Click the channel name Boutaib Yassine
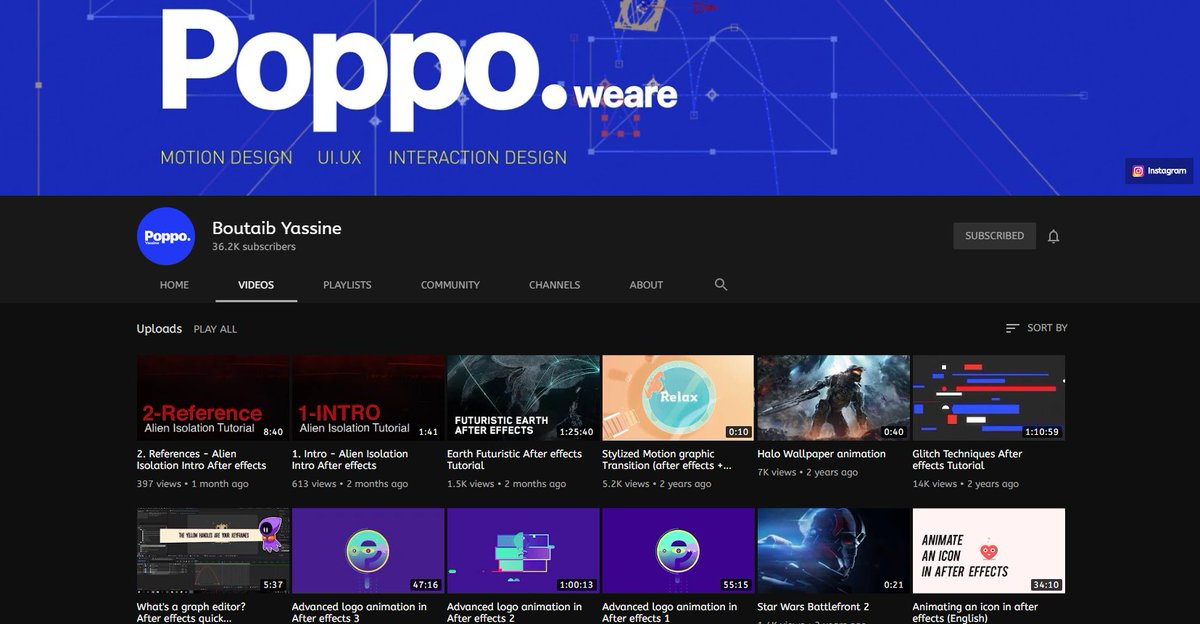1200x624 pixels. [277, 228]
